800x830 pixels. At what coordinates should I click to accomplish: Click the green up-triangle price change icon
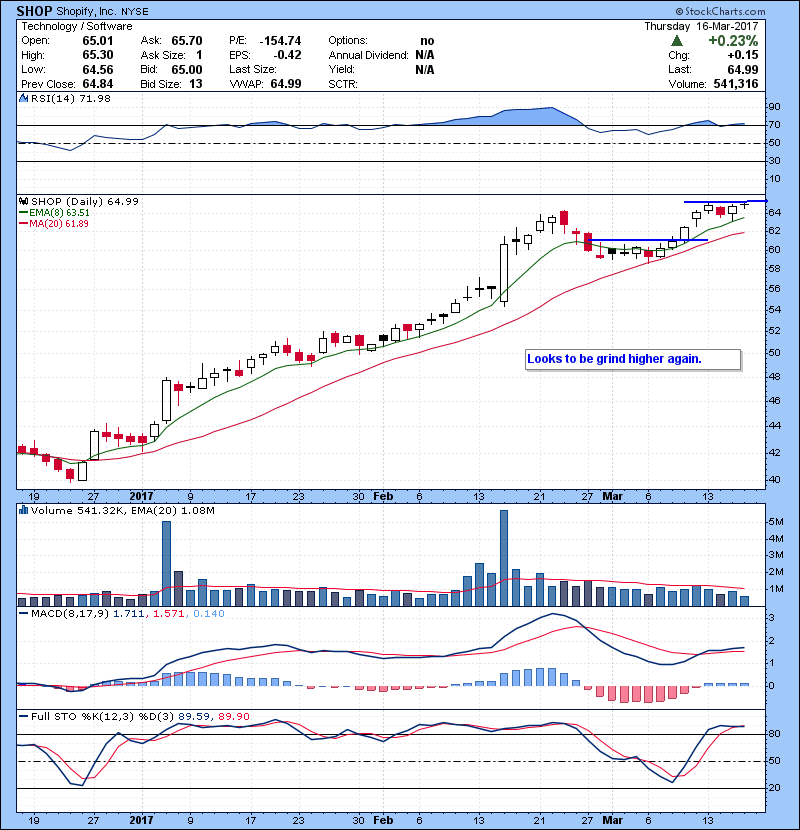[x=678, y=41]
